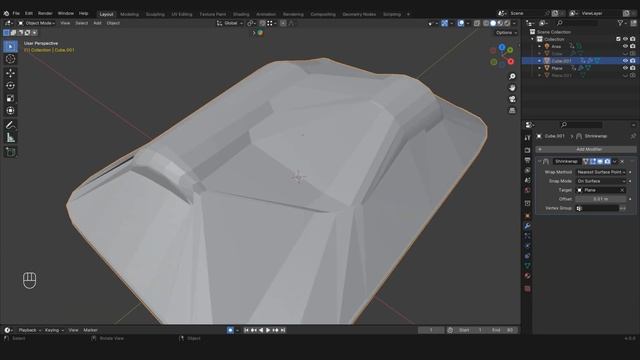Image resolution: width=640 pixels, height=360 pixels.
Task: Select the Move tool
Action: (x=10, y=73)
